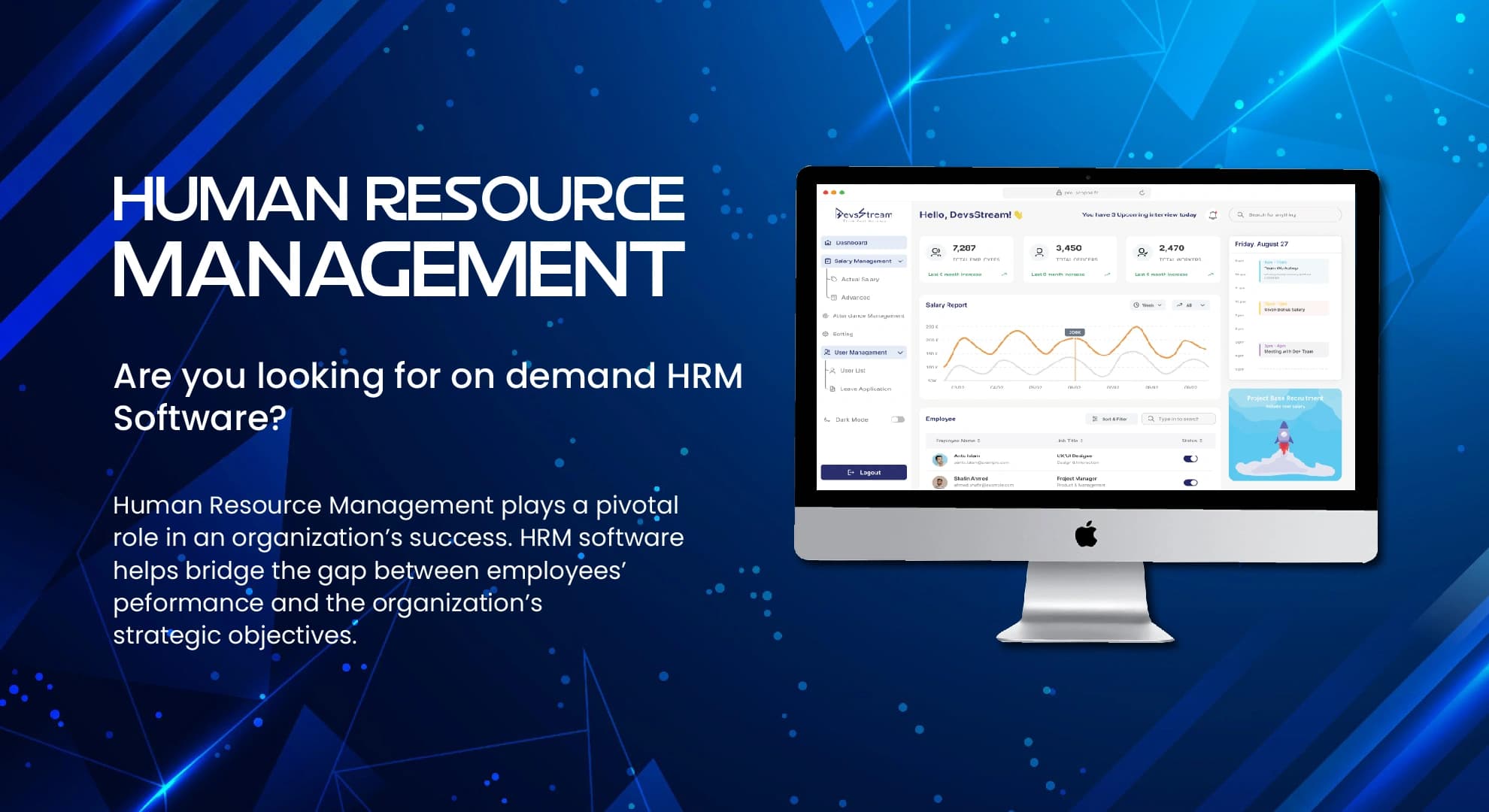This screenshot has height=812, width=1489.
Task: Click the 'Search for anything' field
Action: 1284,215
